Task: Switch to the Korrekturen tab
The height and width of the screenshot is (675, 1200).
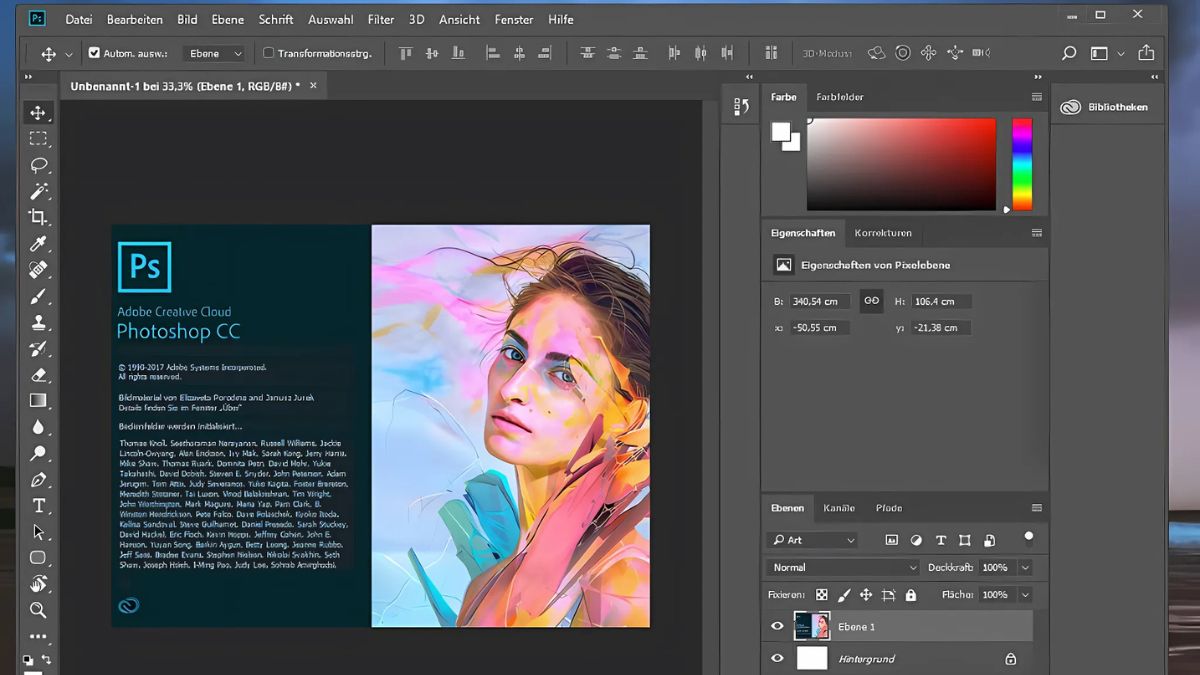Action: [x=883, y=233]
